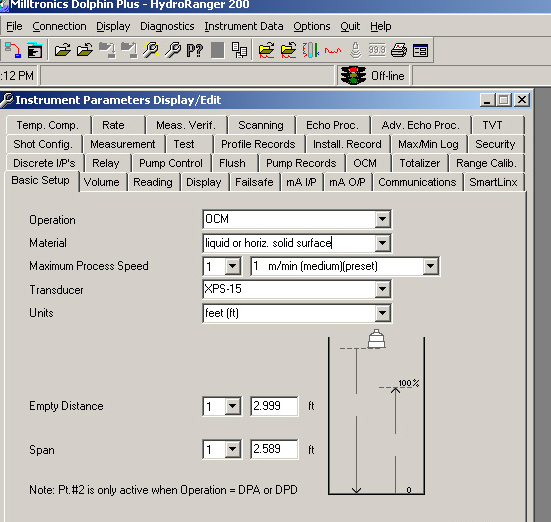
Task: Click the red echo waveform icon
Action: coord(333,50)
